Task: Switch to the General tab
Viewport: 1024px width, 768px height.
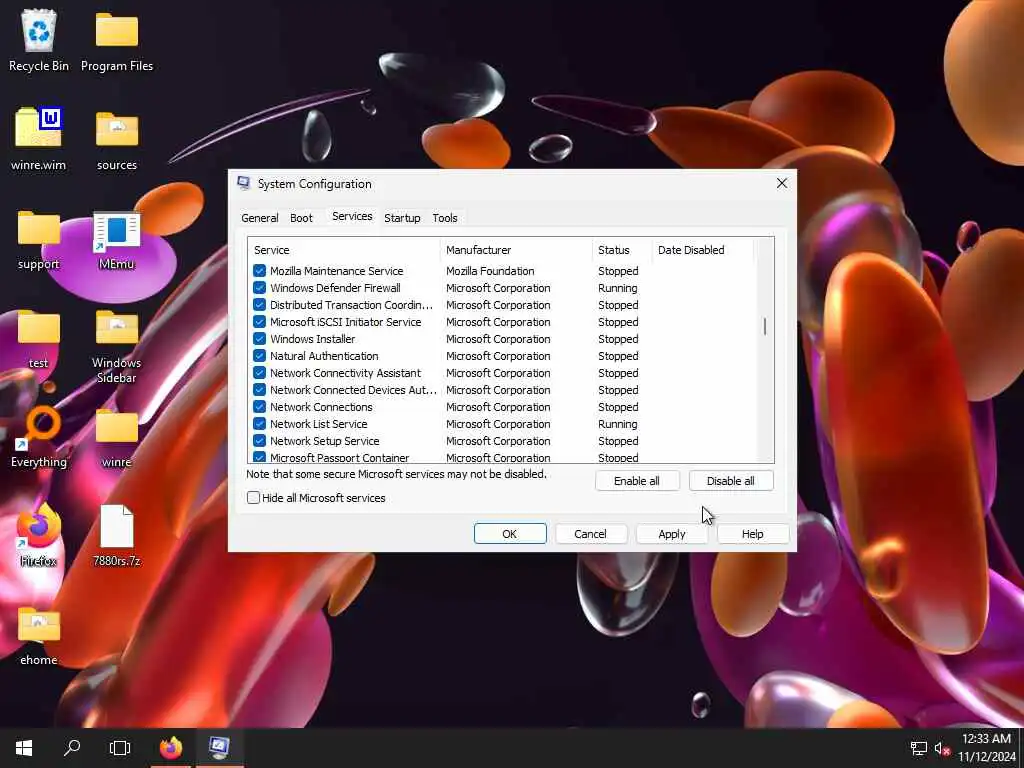Action: (260, 218)
